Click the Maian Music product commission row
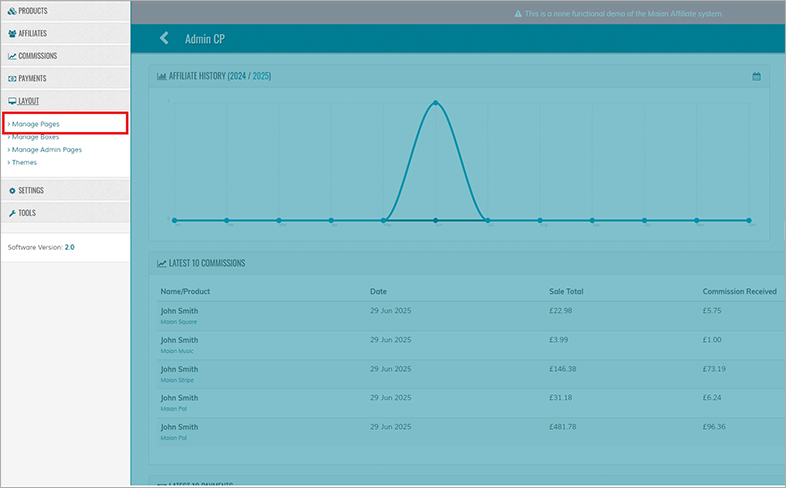The height and width of the screenshot is (488, 786). 178,351
